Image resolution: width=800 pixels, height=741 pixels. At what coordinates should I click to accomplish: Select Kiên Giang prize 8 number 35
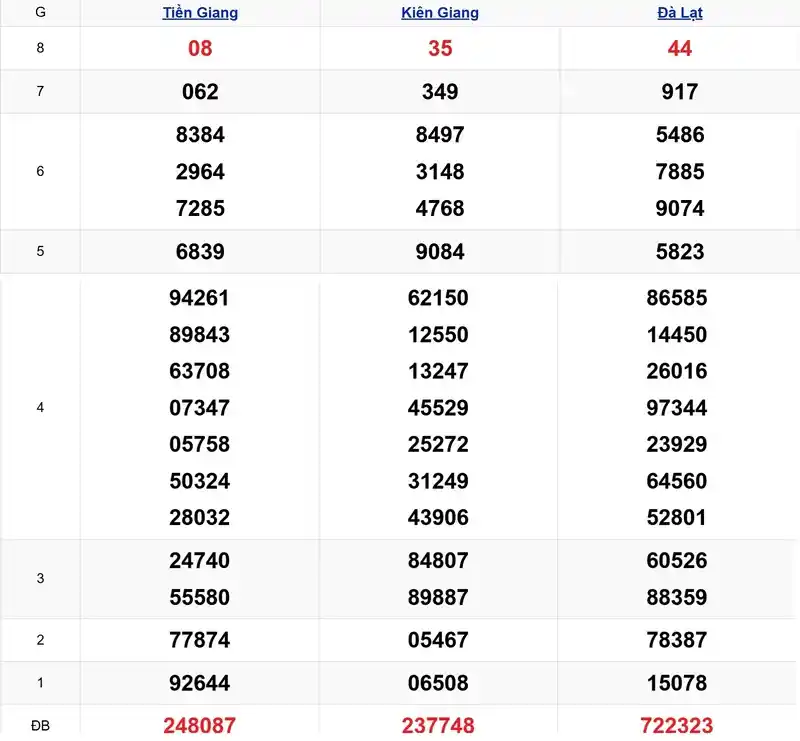pos(440,48)
